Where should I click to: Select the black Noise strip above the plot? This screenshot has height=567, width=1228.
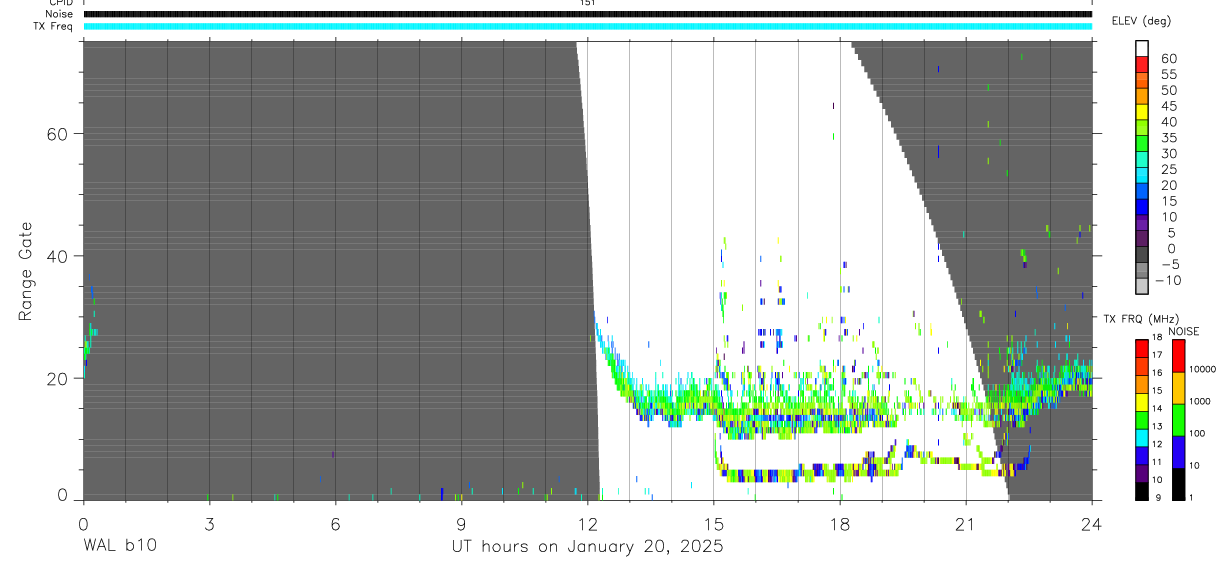point(587,14)
